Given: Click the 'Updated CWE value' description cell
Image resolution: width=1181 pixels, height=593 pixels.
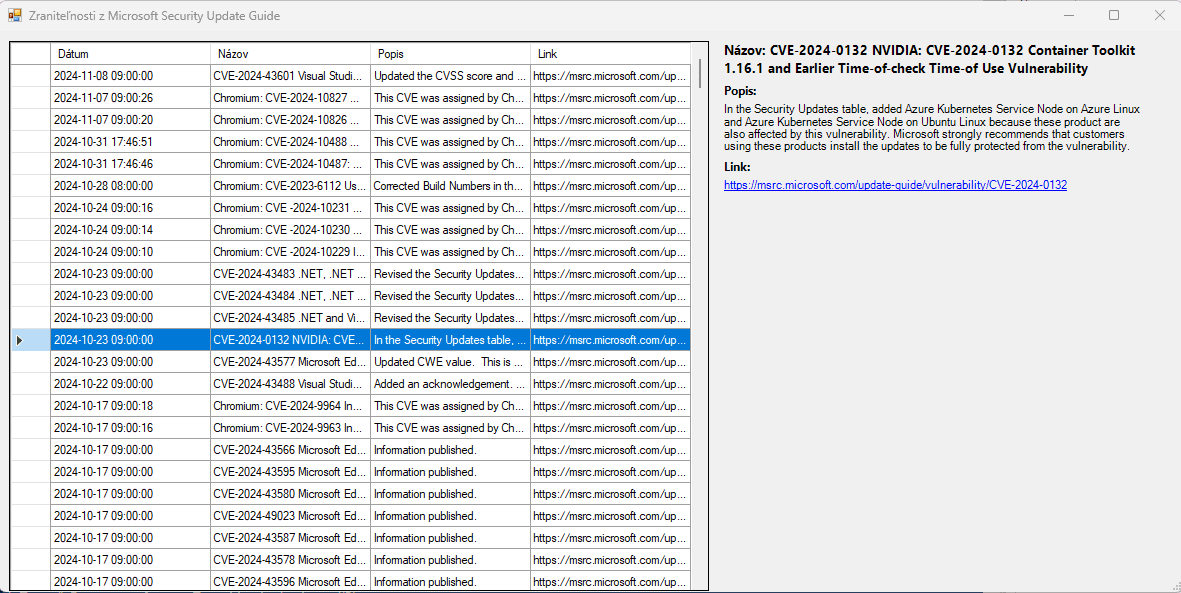Looking at the screenshot, I should [450, 362].
